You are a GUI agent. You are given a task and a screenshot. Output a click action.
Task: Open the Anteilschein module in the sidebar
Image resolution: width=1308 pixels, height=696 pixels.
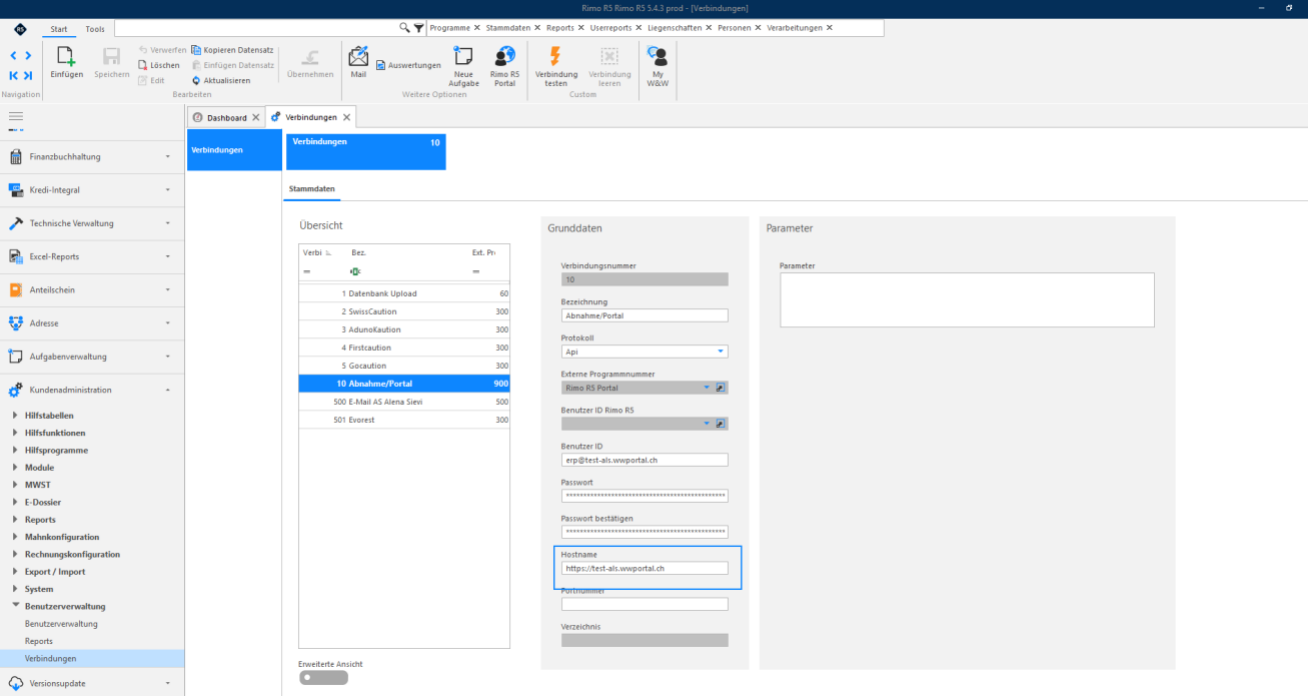pos(92,290)
